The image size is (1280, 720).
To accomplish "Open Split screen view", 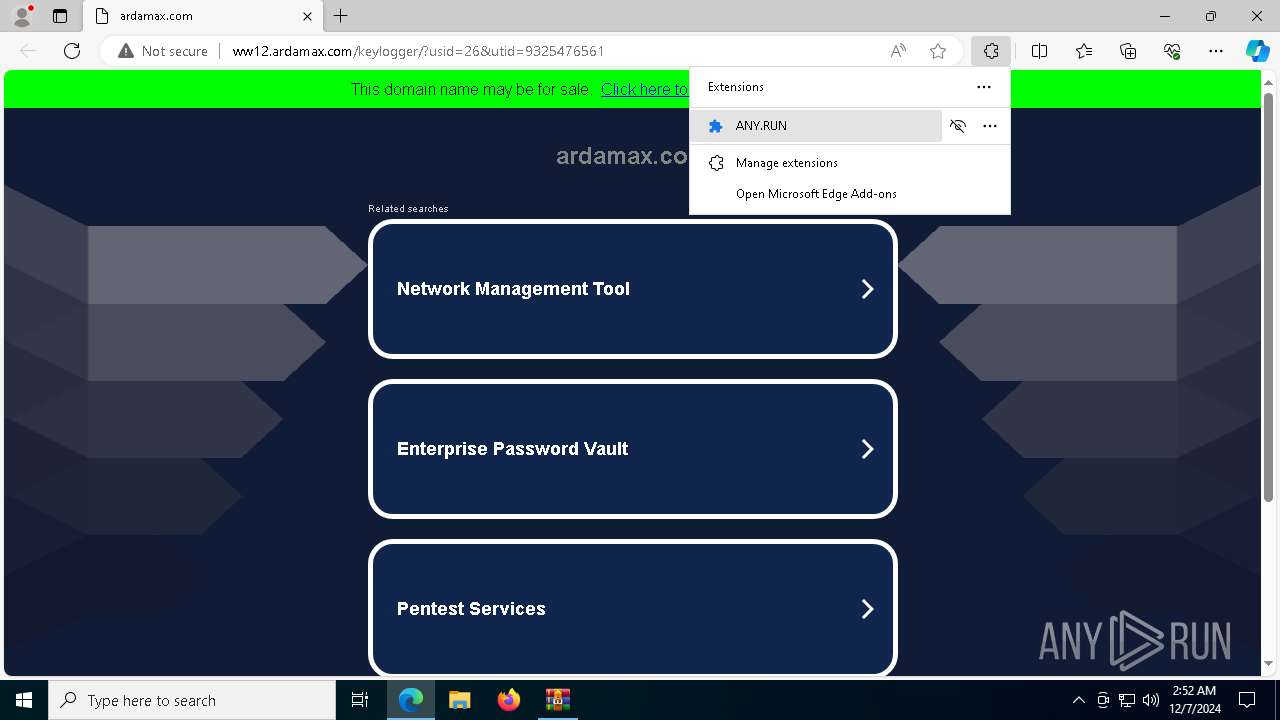I will [1039, 51].
